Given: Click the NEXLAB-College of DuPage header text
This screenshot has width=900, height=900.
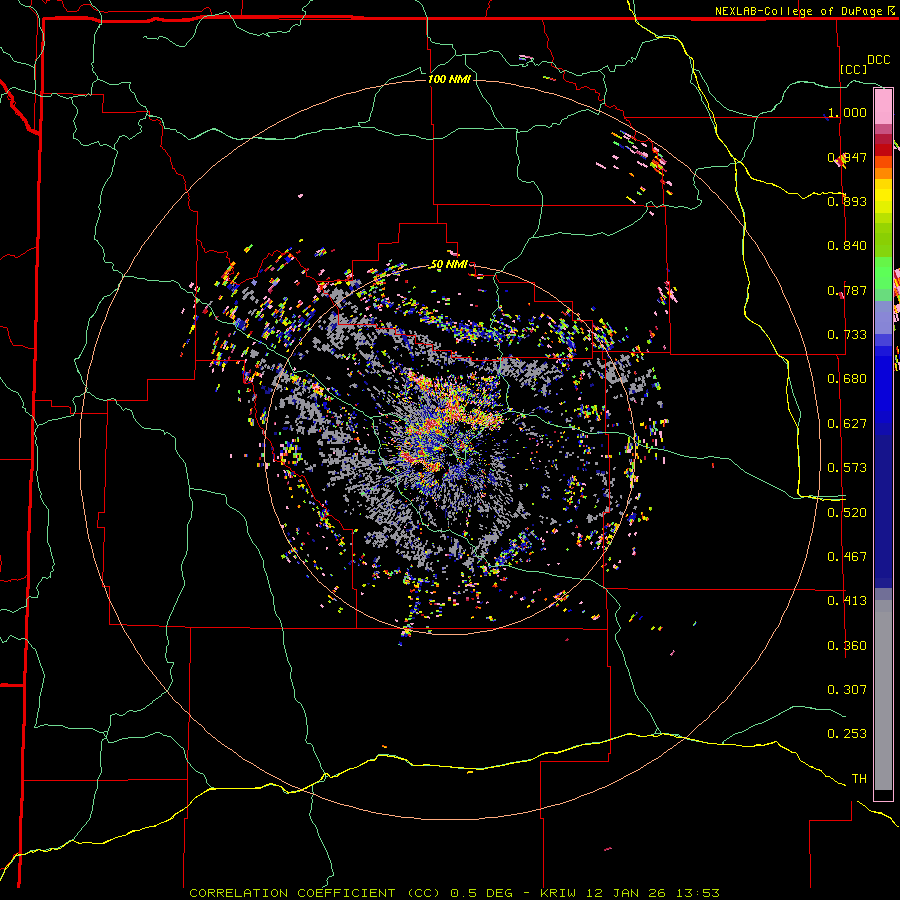Looking at the screenshot, I should pos(806,11).
